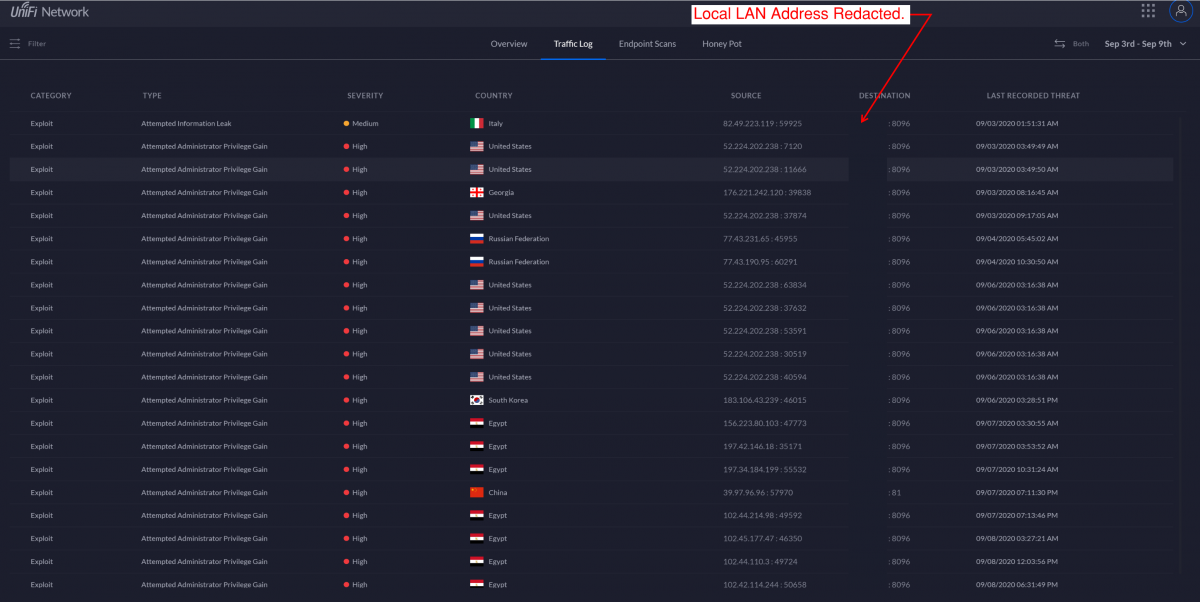Click source 39.97.96.96 : 57970
Viewport: 1200px width, 602px height.
click(758, 492)
